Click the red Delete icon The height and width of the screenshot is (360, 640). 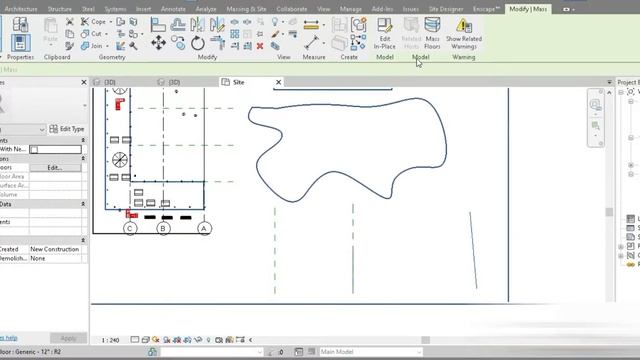(260, 46)
